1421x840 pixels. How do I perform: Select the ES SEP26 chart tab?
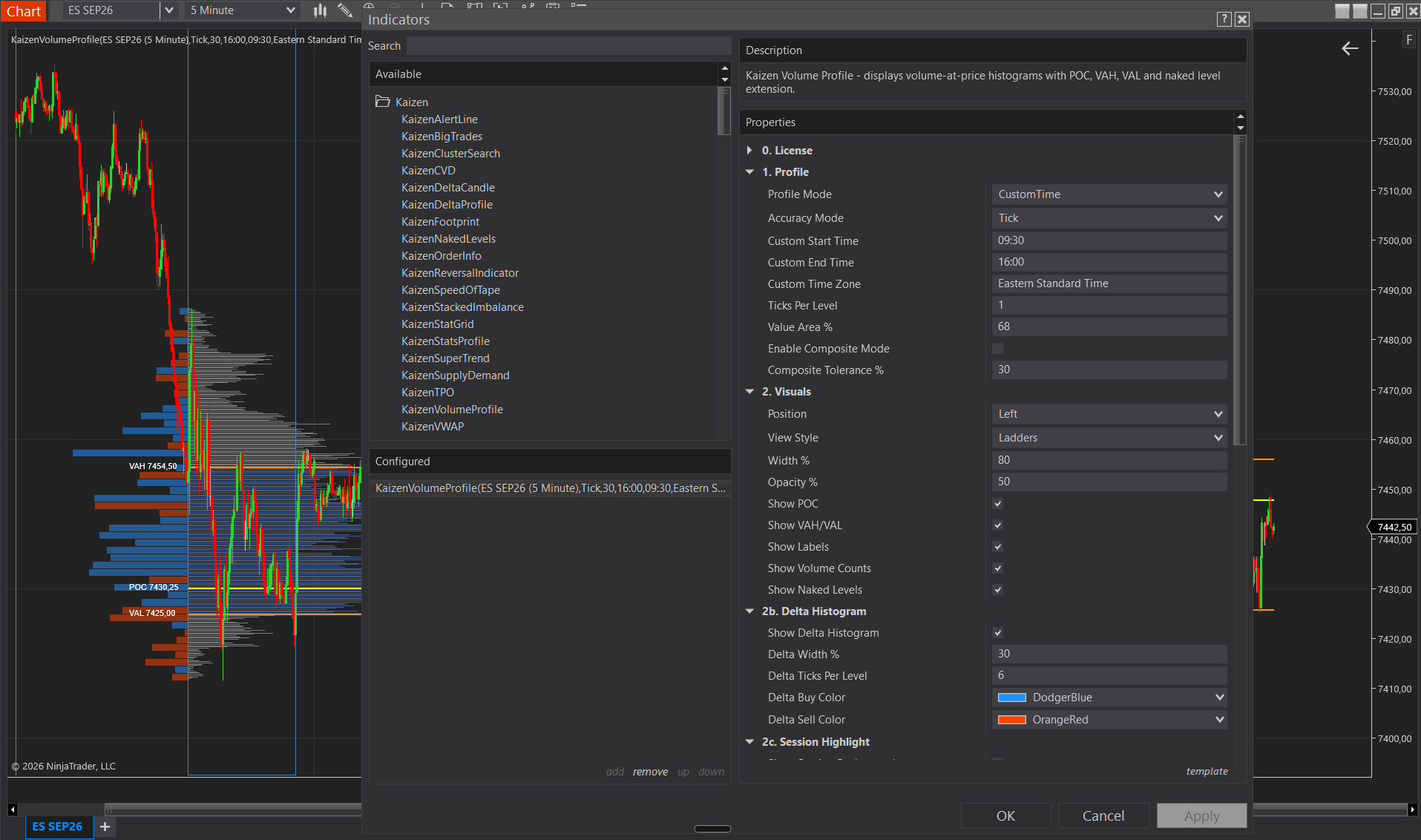[x=58, y=827]
